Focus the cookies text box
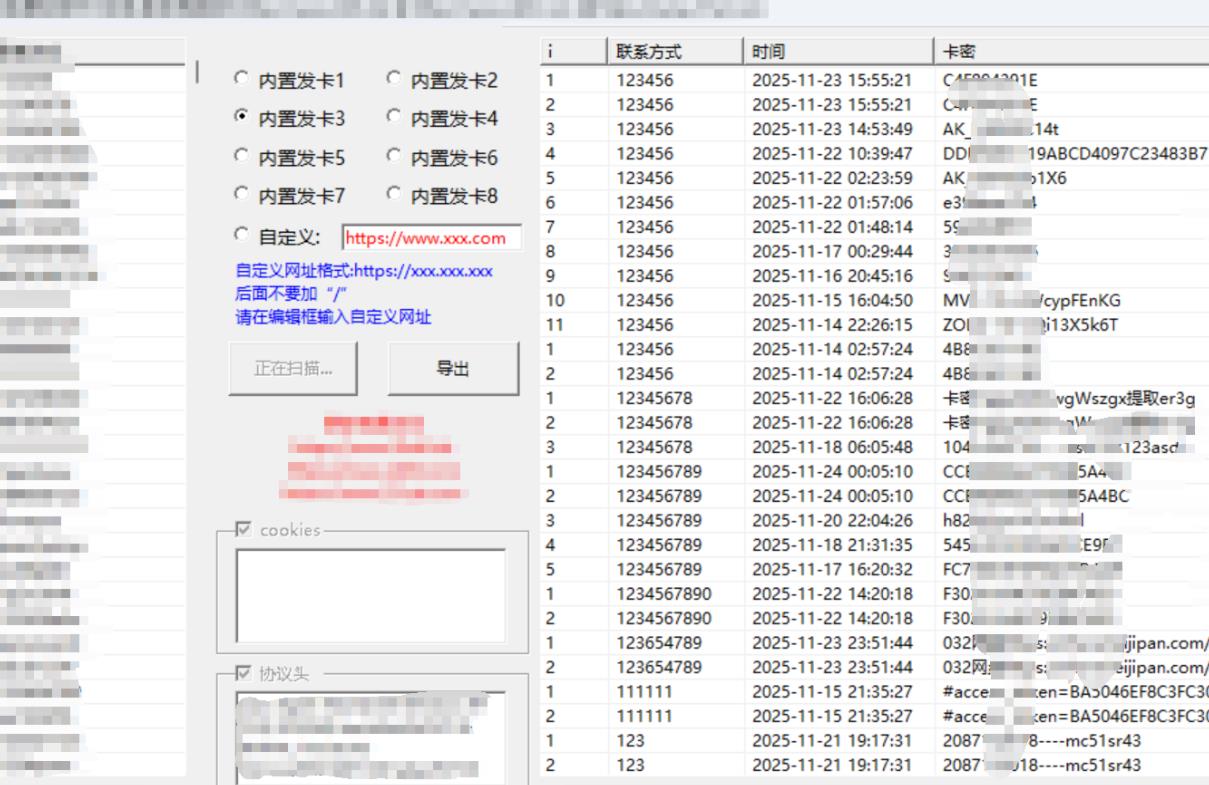1209x785 pixels. click(370, 595)
